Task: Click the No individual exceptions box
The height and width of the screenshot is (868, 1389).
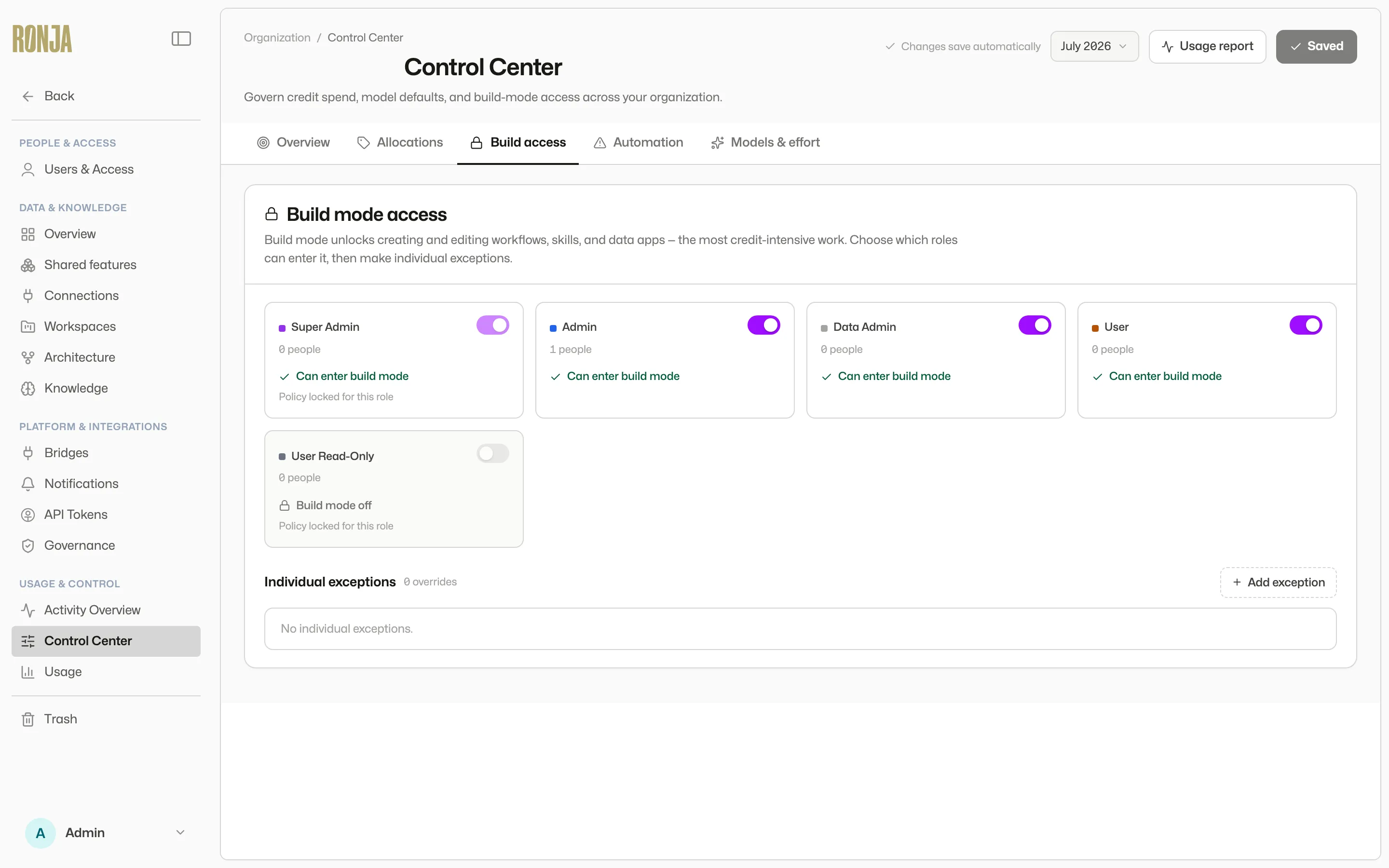Action: pyautogui.click(x=800, y=629)
